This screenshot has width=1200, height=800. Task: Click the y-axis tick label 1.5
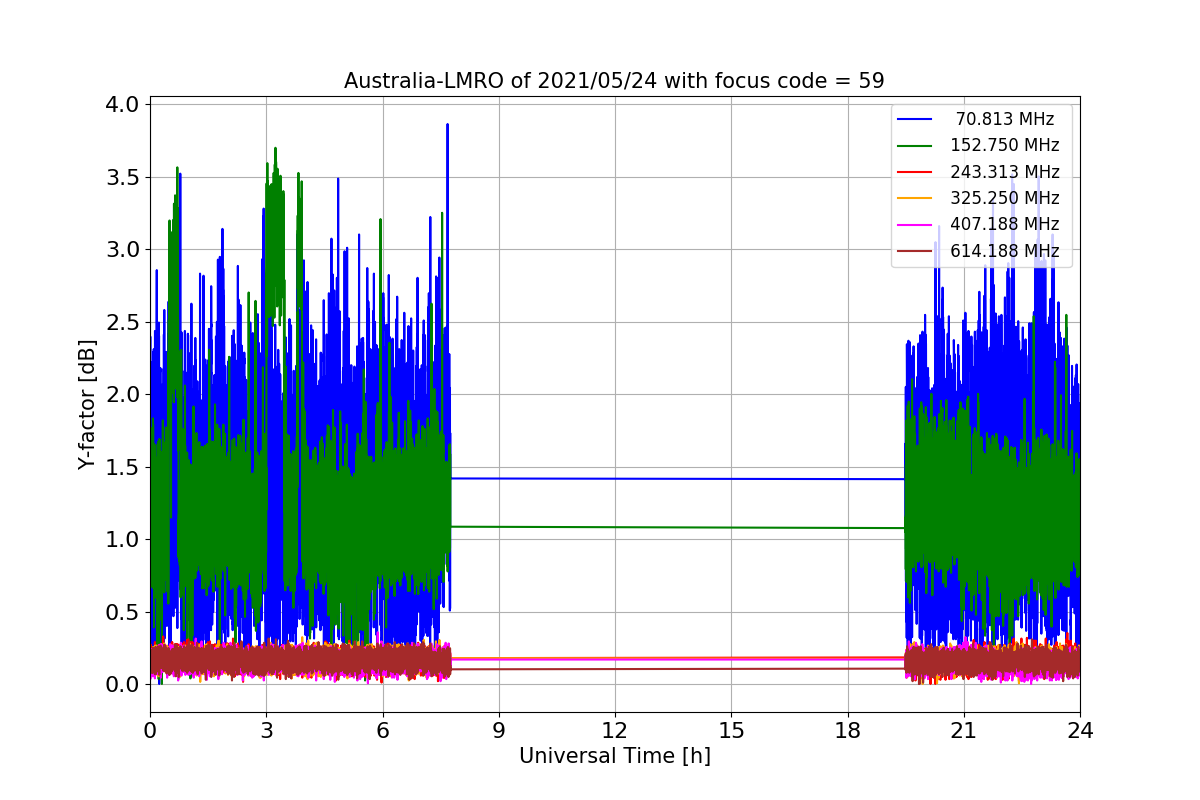124,467
